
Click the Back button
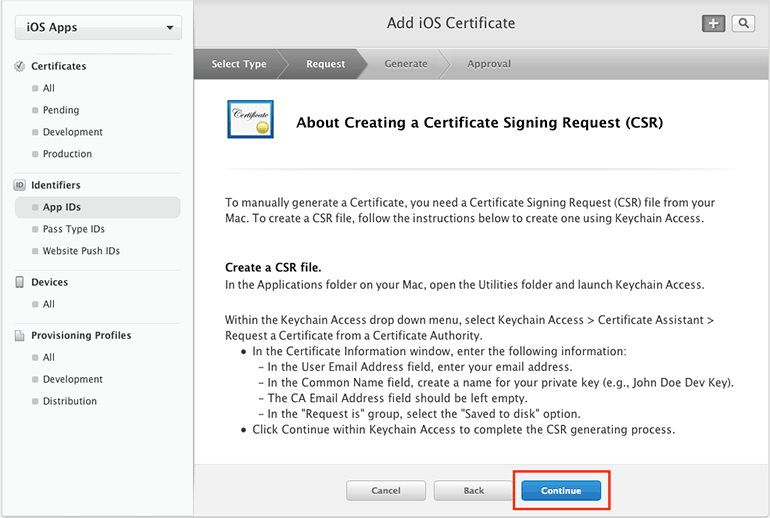click(x=474, y=491)
